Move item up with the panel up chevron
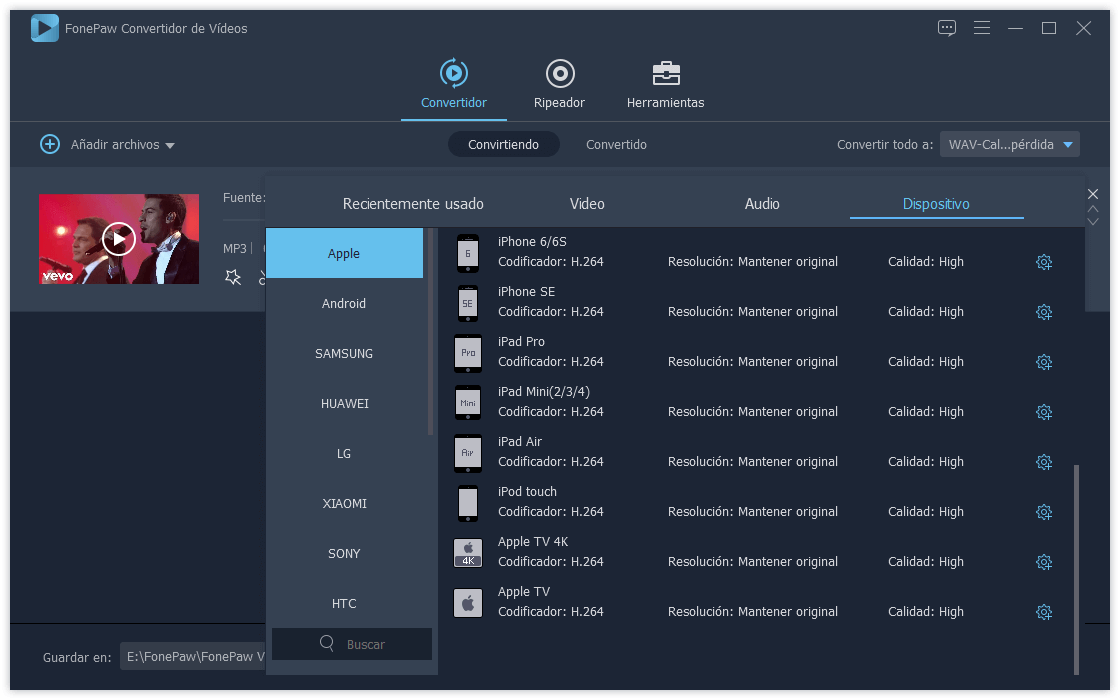This screenshot has height=700, width=1120. click(1092, 209)
